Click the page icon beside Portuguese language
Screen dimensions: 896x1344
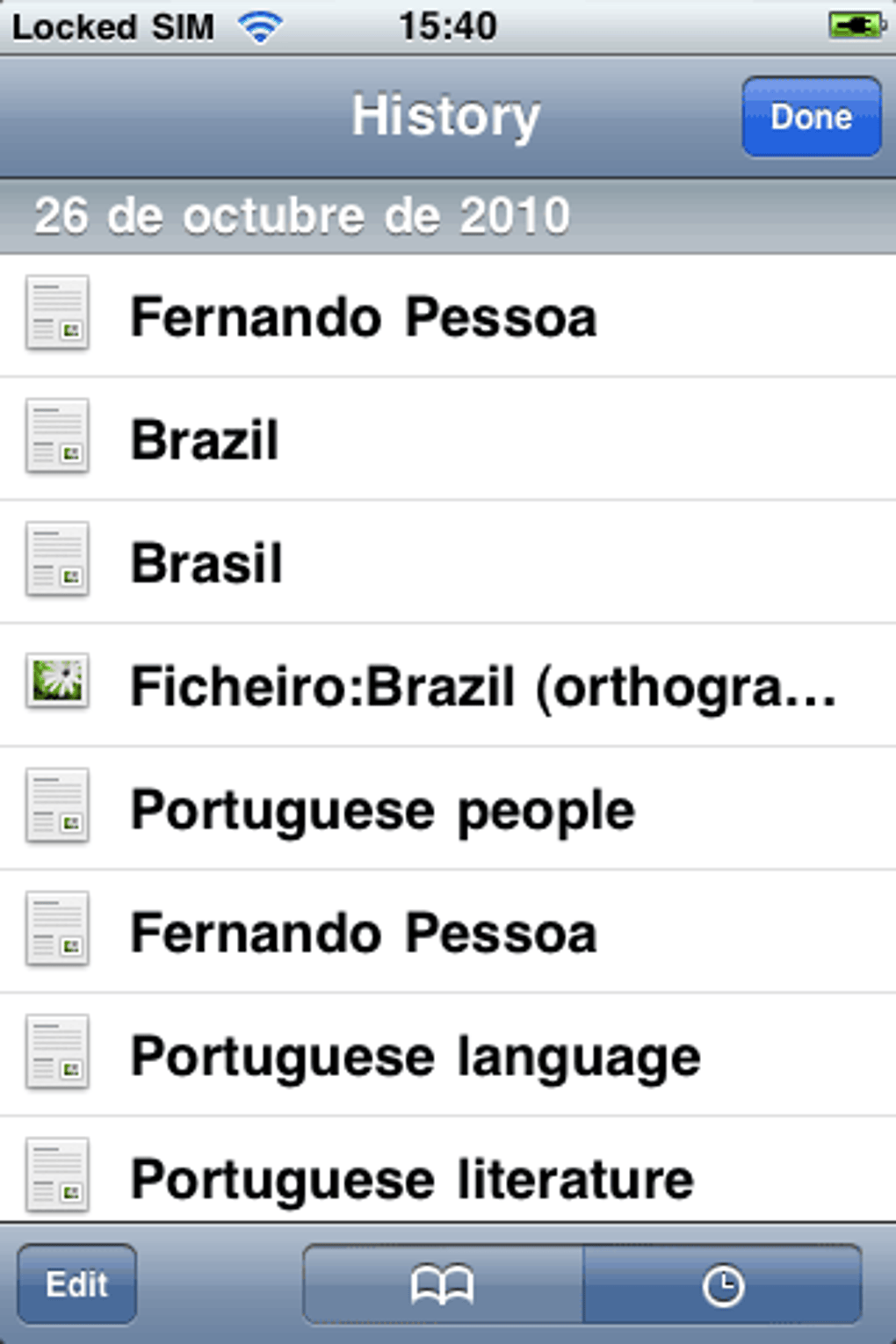pyautogui.click(x=57, y=1052)
